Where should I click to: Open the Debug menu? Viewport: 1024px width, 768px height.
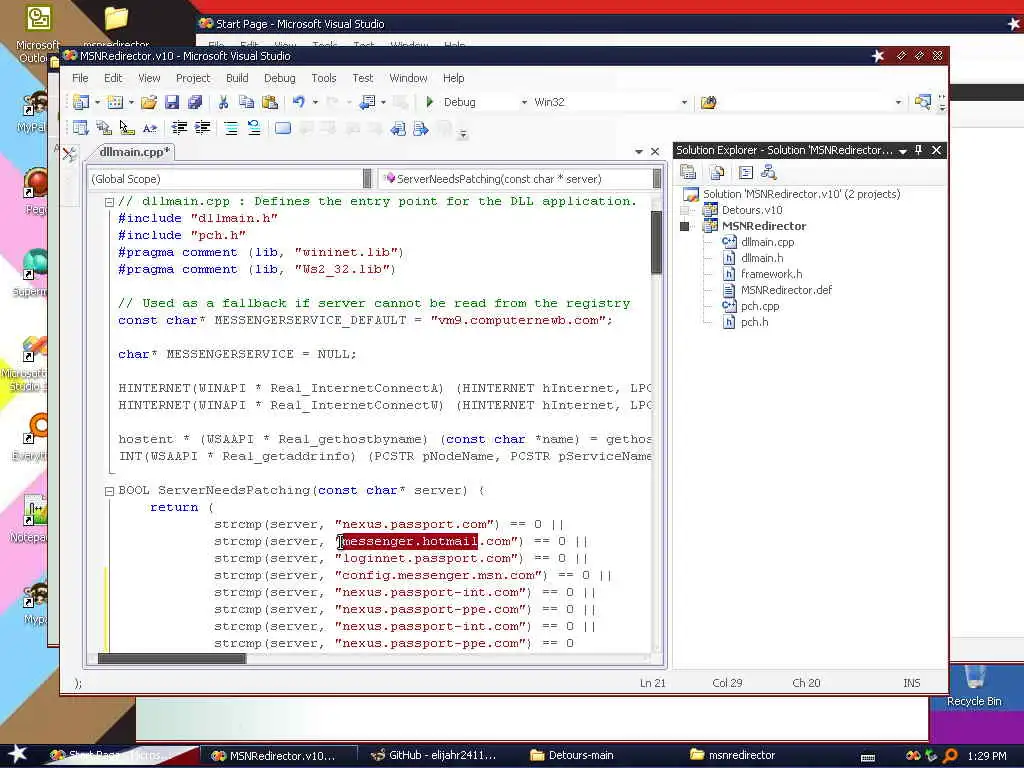click(x=280, y=78)
